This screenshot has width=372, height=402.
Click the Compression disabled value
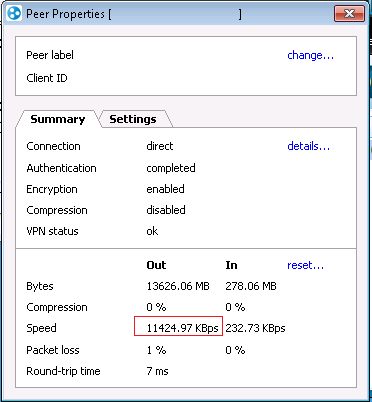point(166,210)
